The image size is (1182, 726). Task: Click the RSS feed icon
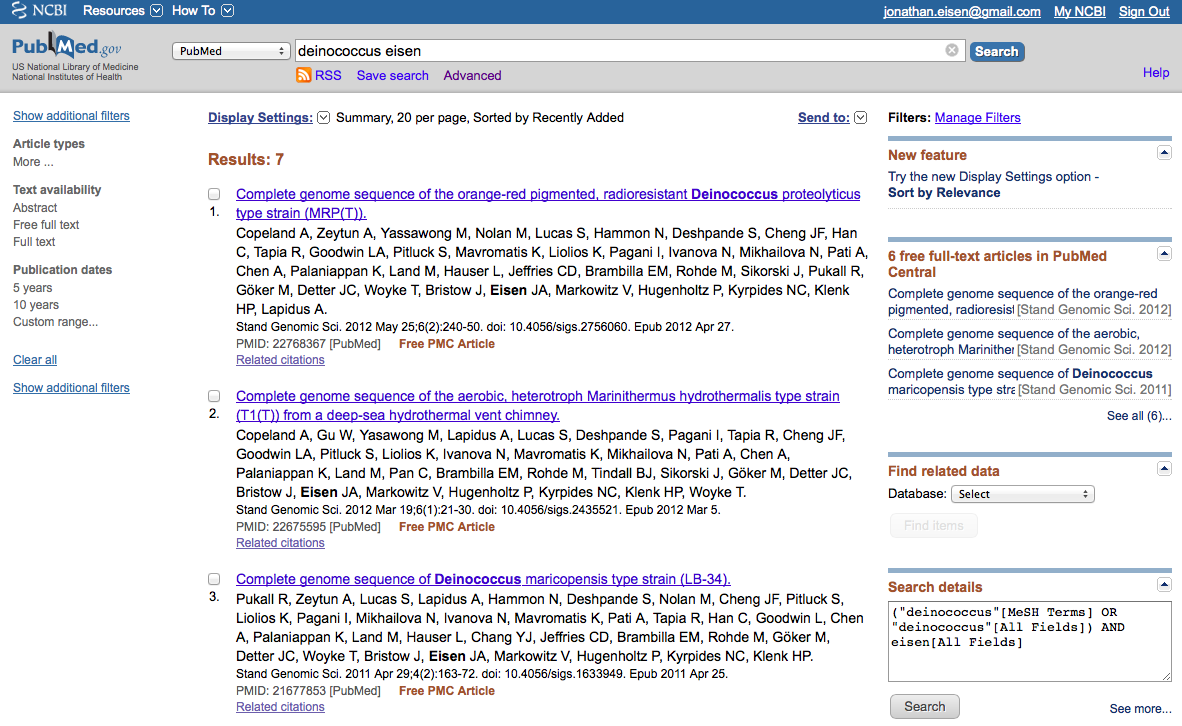[303, 75]
